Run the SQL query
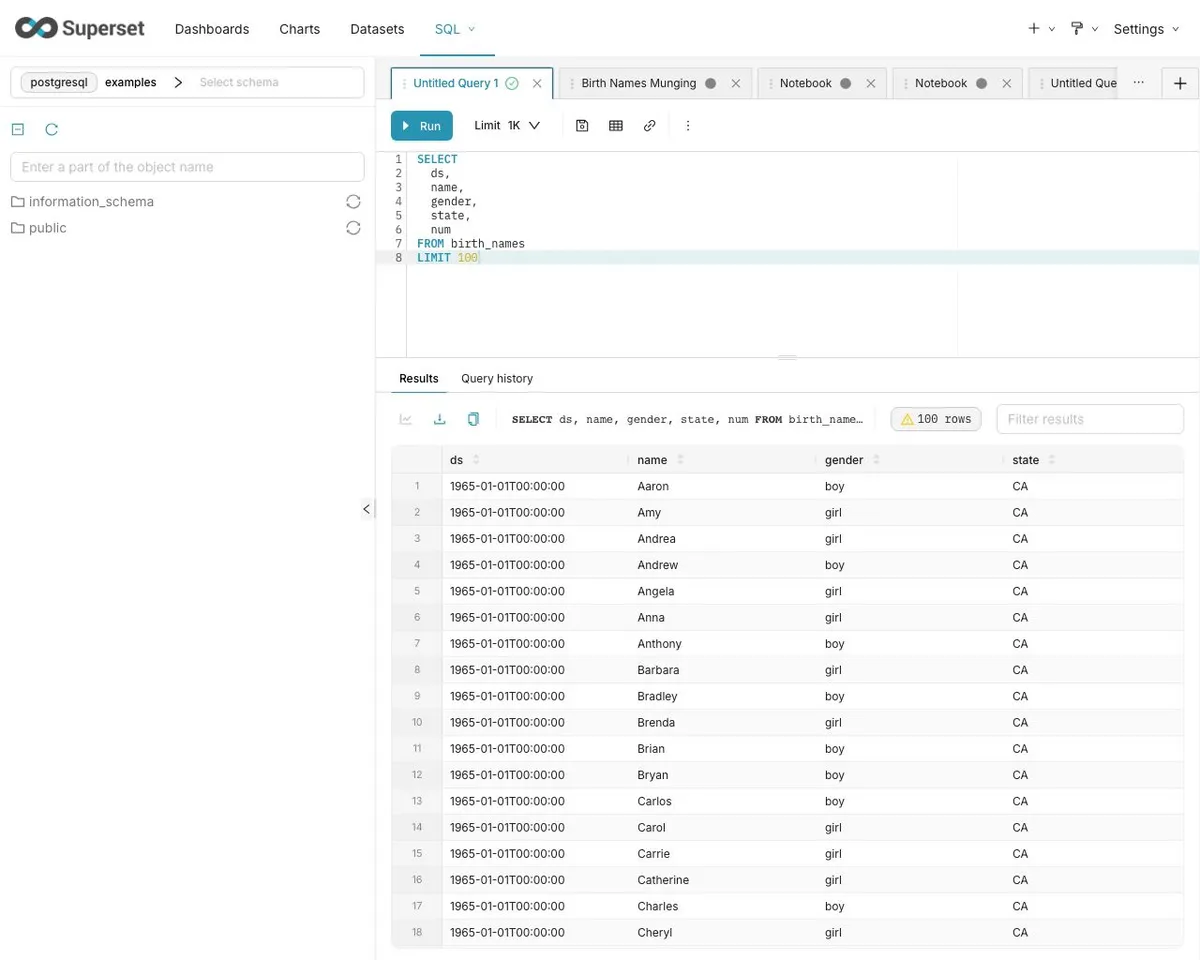1200x960 pixels. click(x=422, y=126)
